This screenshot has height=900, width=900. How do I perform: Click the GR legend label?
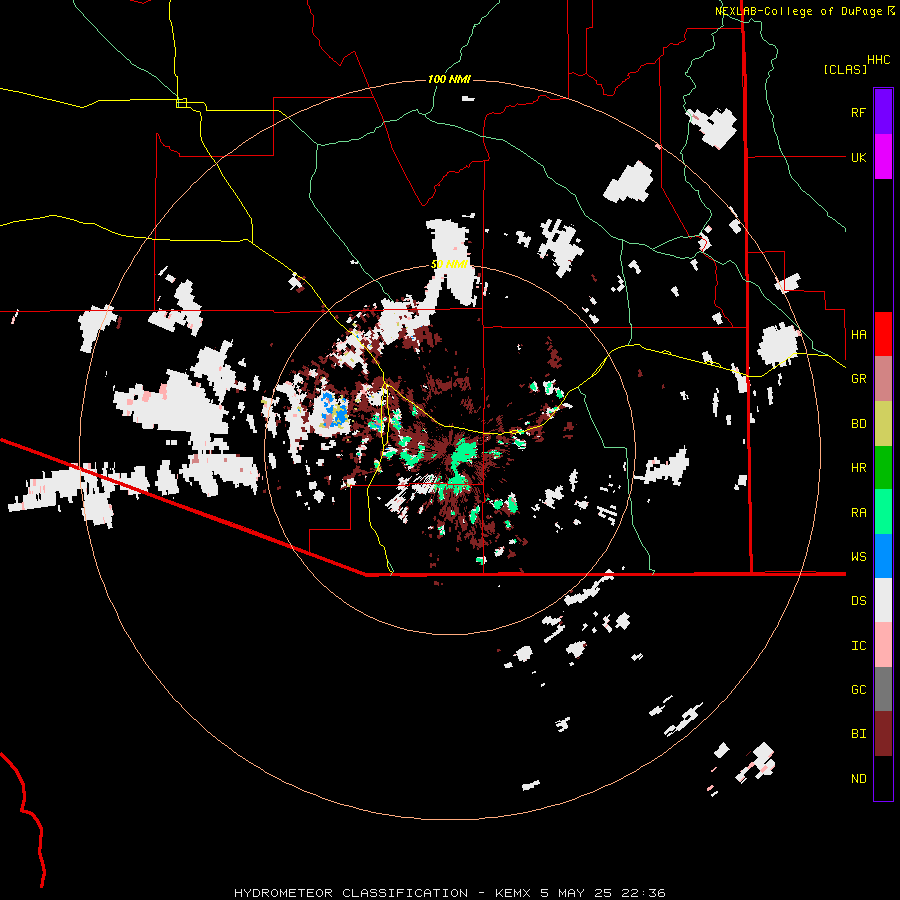858,379
